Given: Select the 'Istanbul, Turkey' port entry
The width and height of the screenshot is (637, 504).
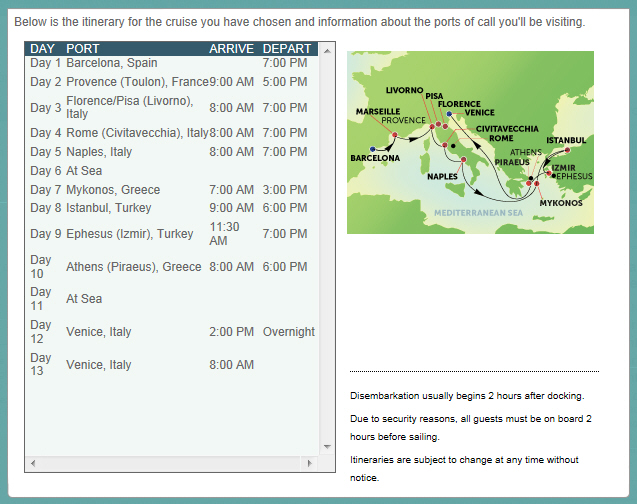Looking at the screenshot, I should pyautogui.click(x=108, y=208).
